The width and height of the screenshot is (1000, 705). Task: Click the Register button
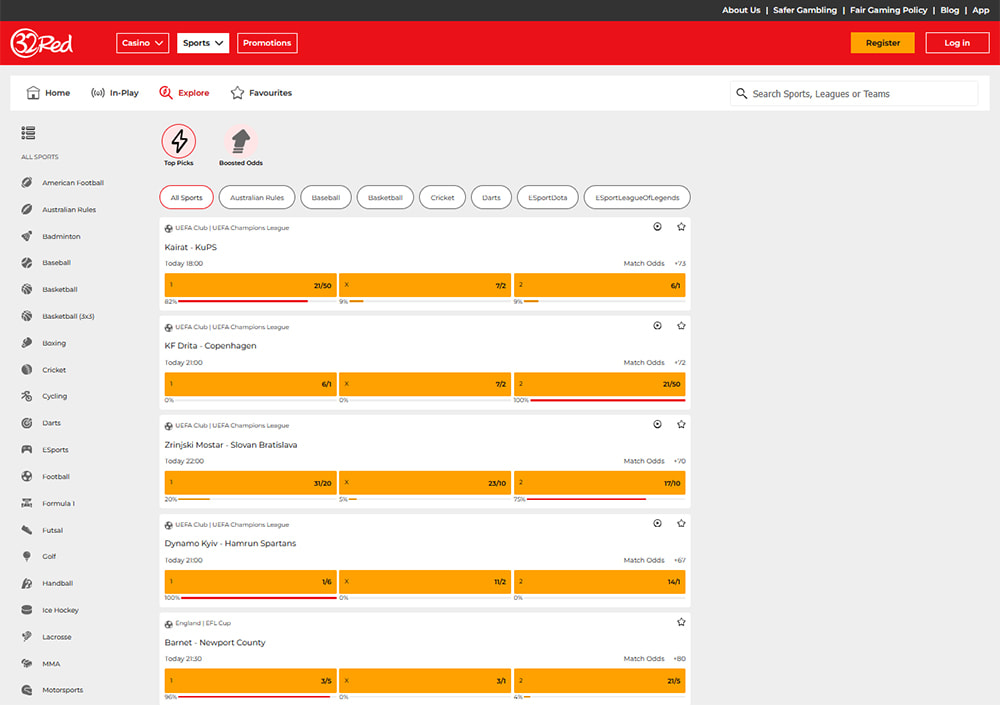(x=883, y=43)
